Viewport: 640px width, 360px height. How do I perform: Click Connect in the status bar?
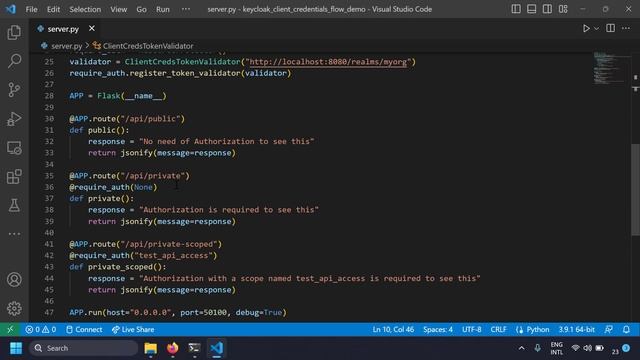[x=84, y=330]
